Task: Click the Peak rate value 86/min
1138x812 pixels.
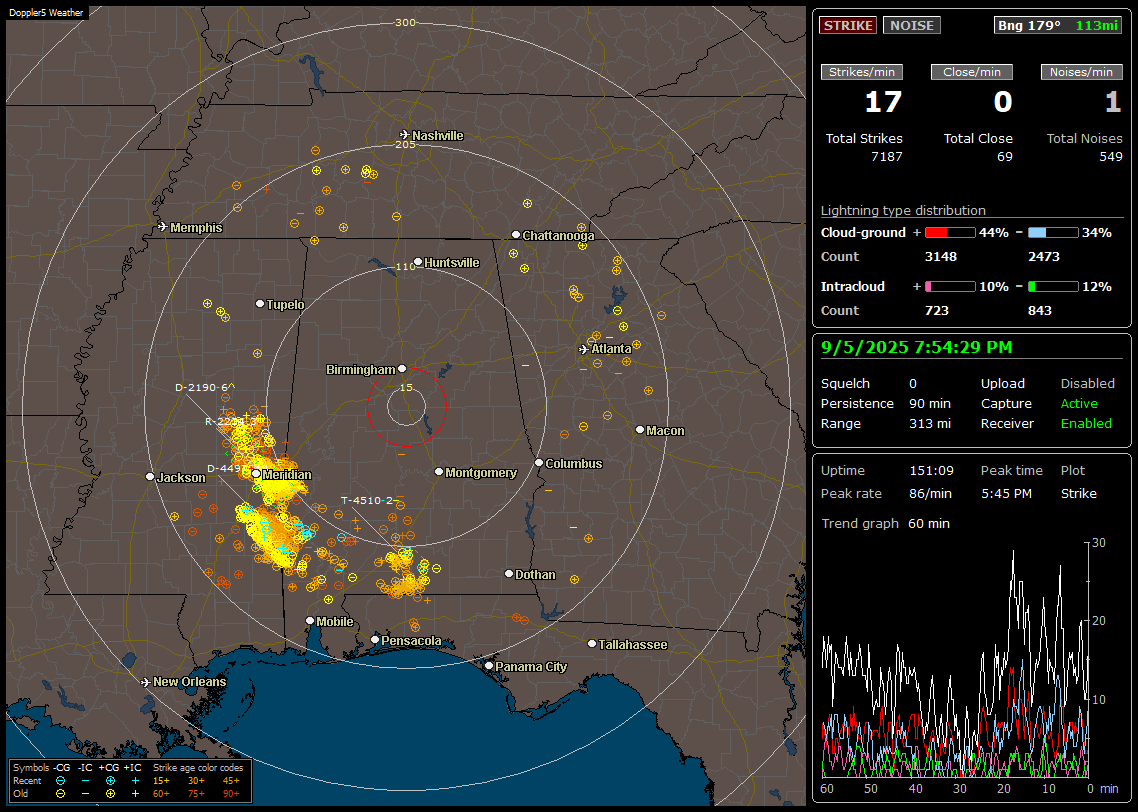Action: pos(932,493)
